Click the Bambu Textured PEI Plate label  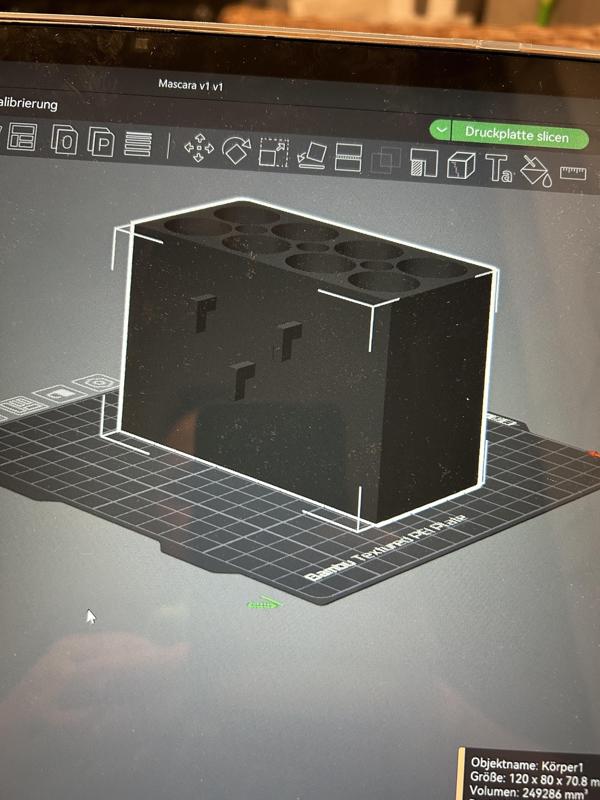pyautogui.click(x=387, y=547)
